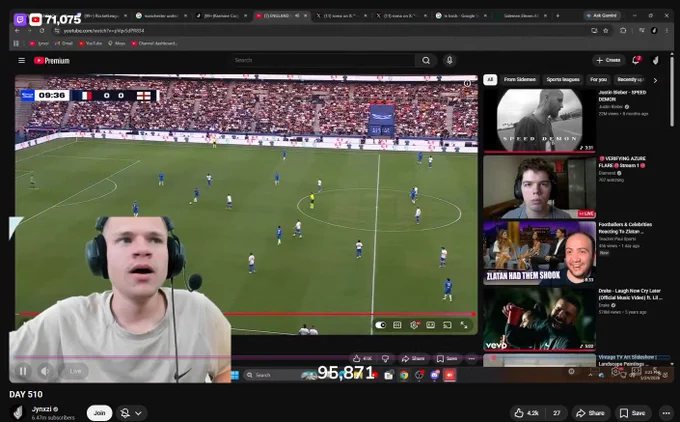The height and width of the screenshot is (422, 680).
Task: Open more actions for the DAY 510 stream
Action: (666, 413)
